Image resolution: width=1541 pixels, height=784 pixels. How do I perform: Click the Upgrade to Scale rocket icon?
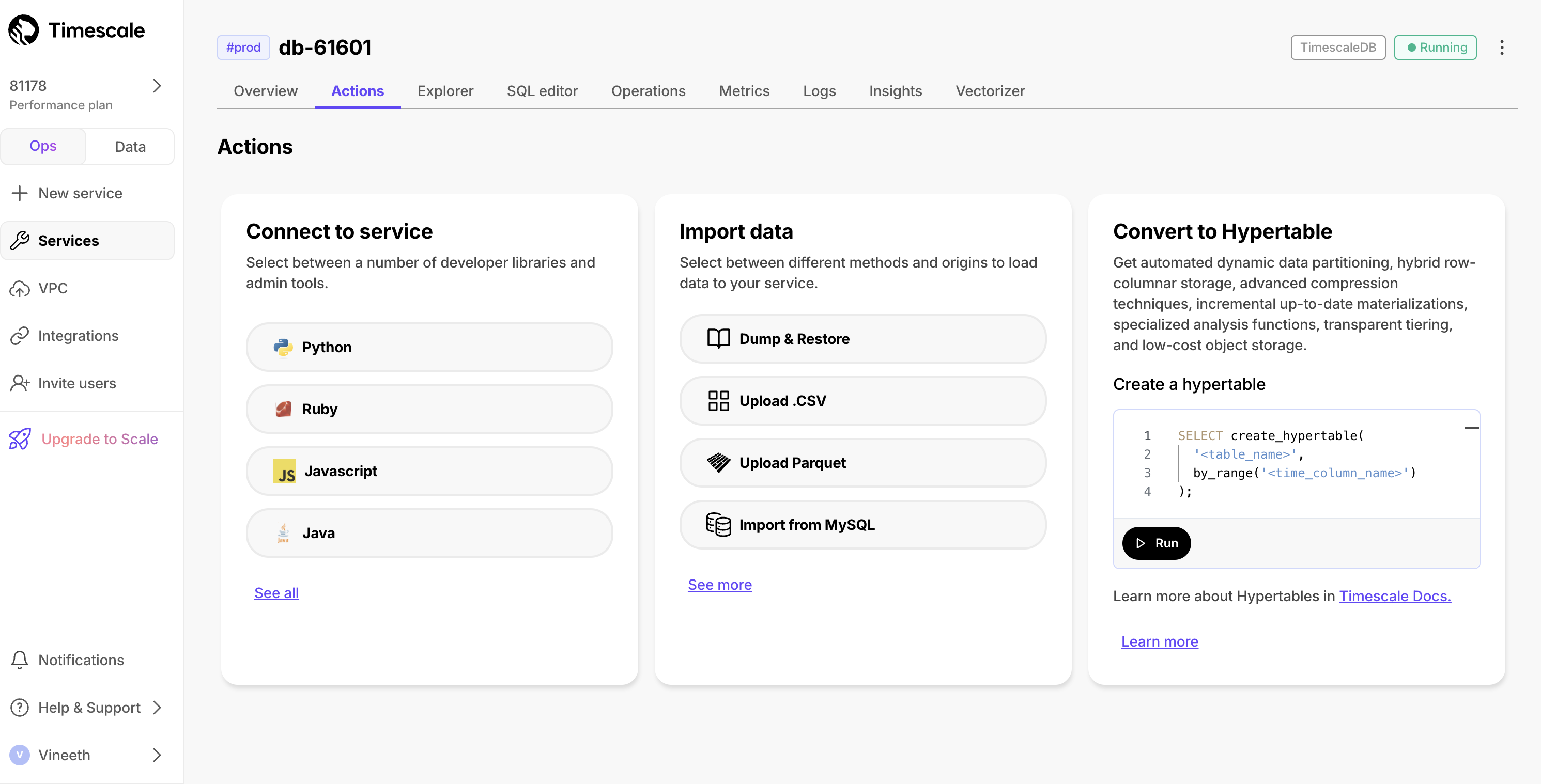tap(20, 439)
